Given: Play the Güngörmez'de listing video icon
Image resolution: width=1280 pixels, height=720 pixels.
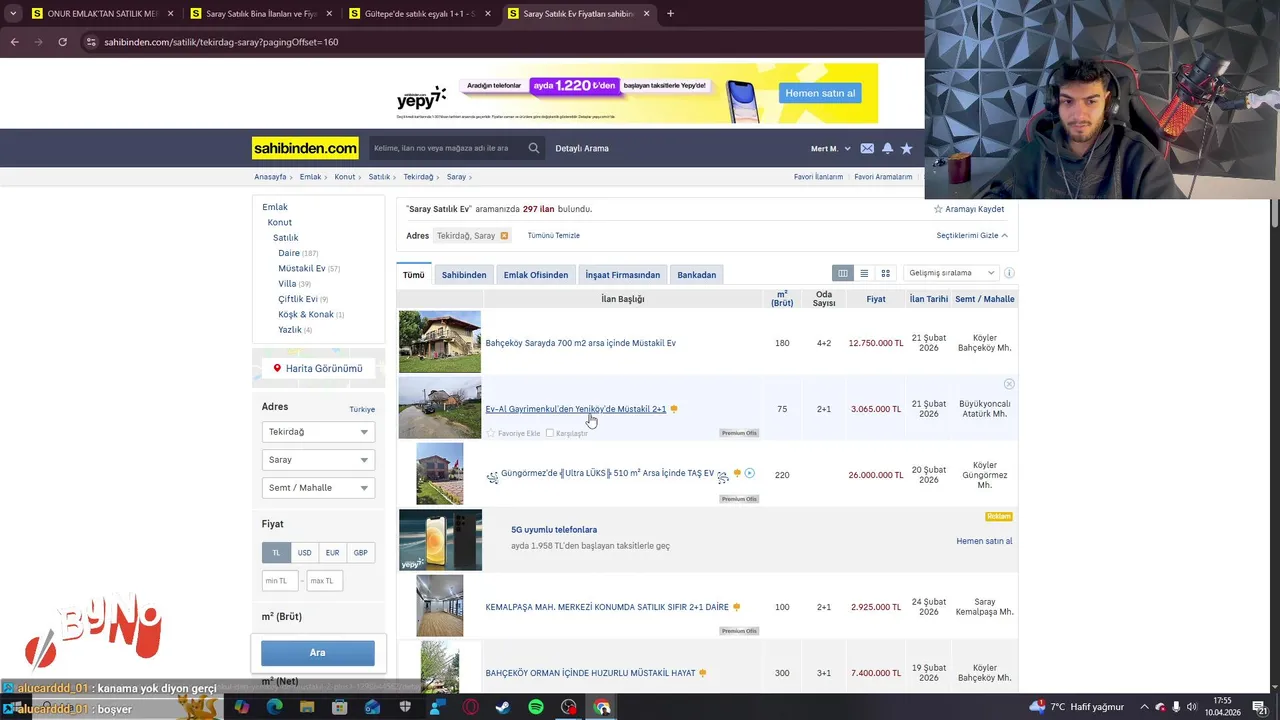Looking at the screenshot, I should 749,473.
